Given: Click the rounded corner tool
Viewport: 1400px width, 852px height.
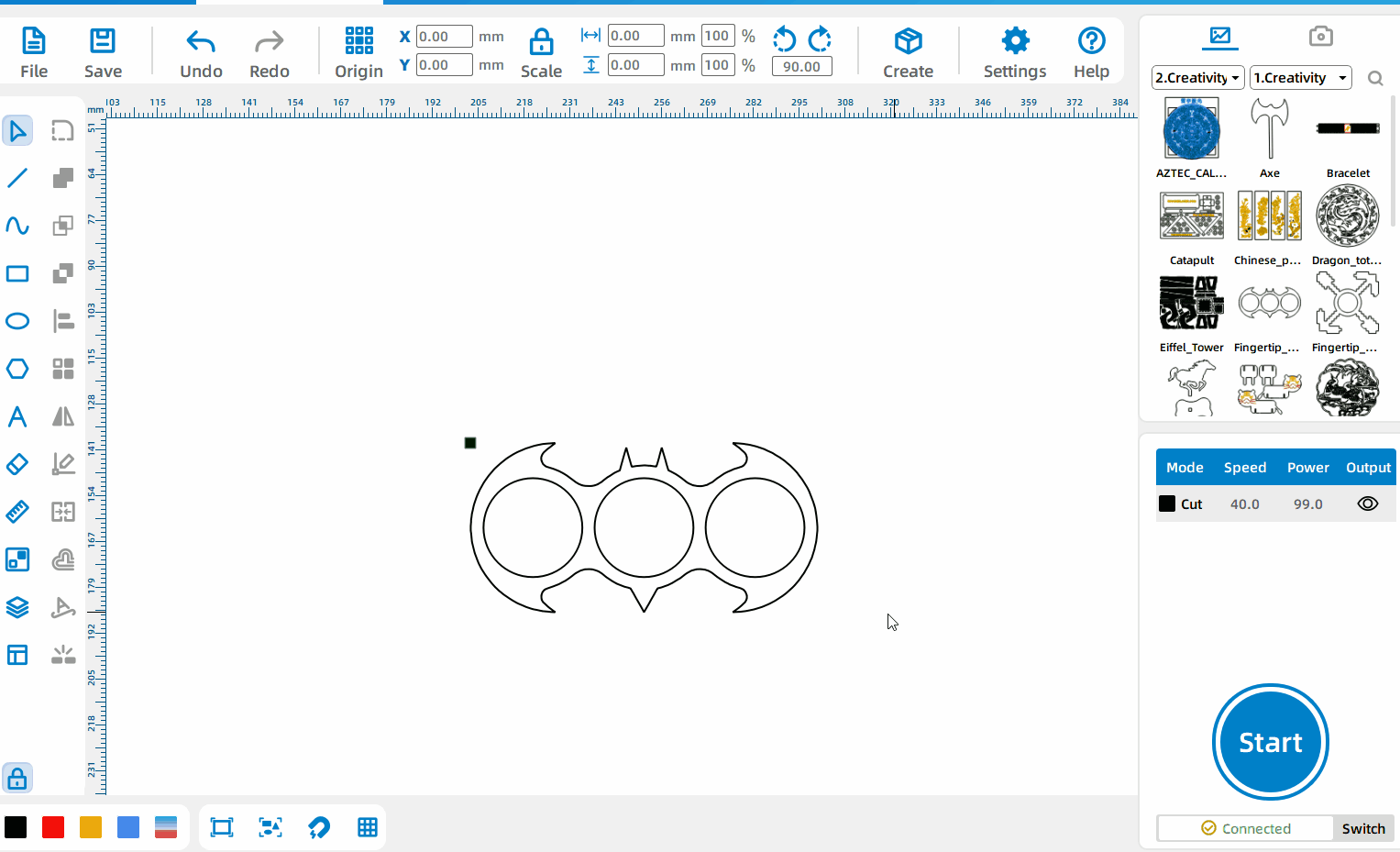Looking at the screenshot, I should [x=62, y=130].
